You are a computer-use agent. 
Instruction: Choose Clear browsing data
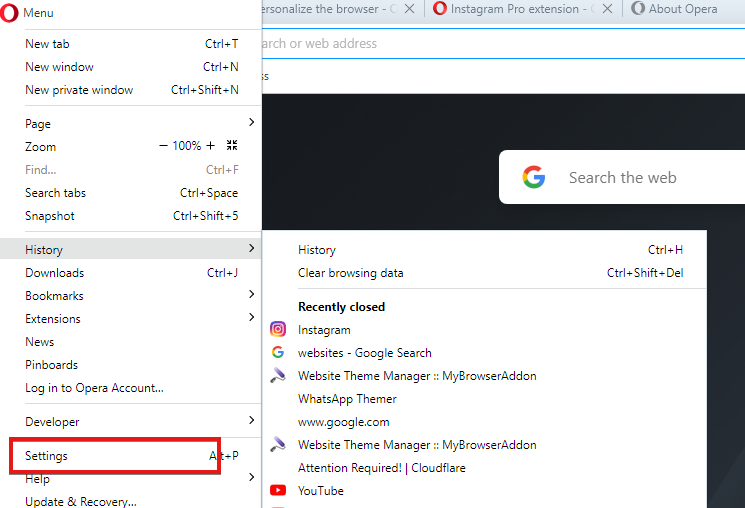tap(485, 273)
